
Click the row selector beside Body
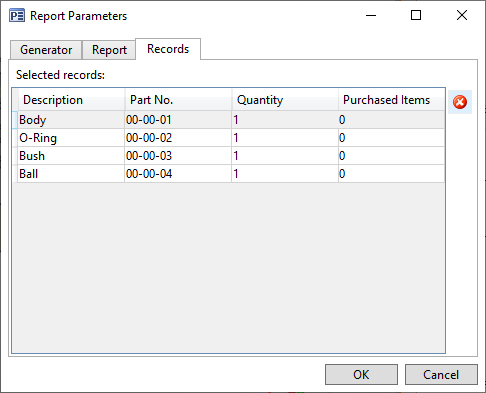click(x=15, y=120)
